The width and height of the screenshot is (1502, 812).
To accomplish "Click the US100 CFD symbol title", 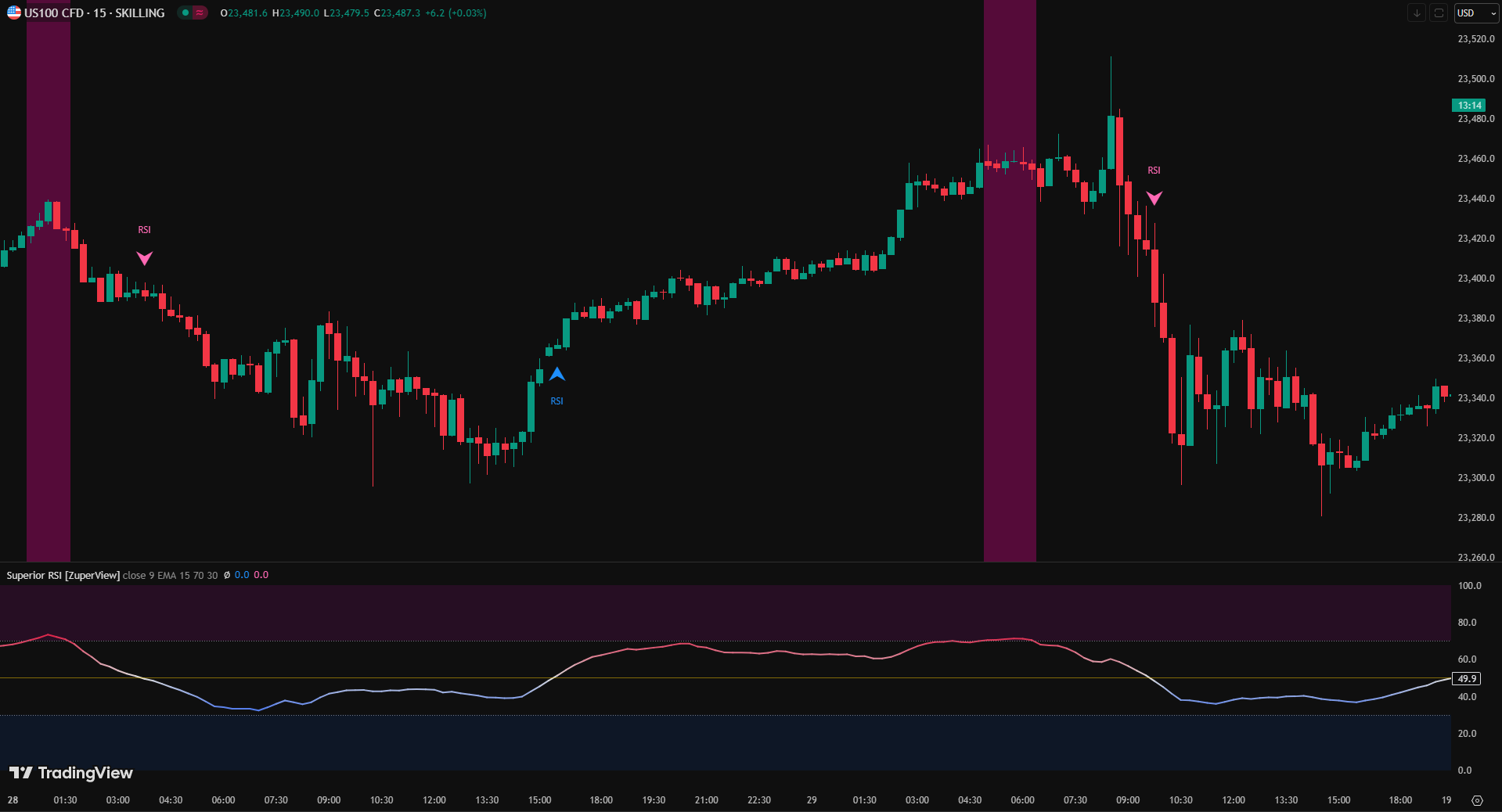I will [94, 13].
